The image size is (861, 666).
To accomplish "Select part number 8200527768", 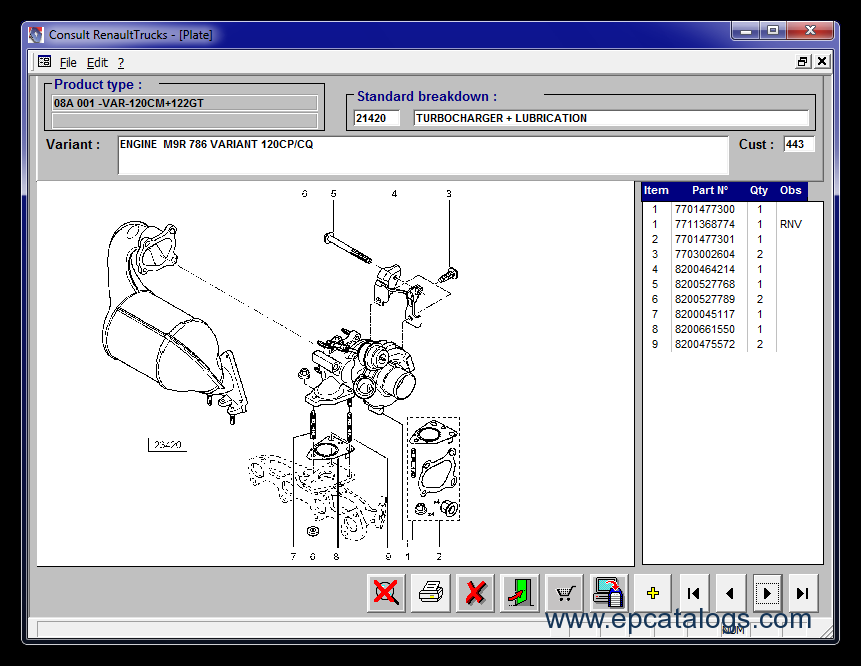I will click(x=705, y=284).
